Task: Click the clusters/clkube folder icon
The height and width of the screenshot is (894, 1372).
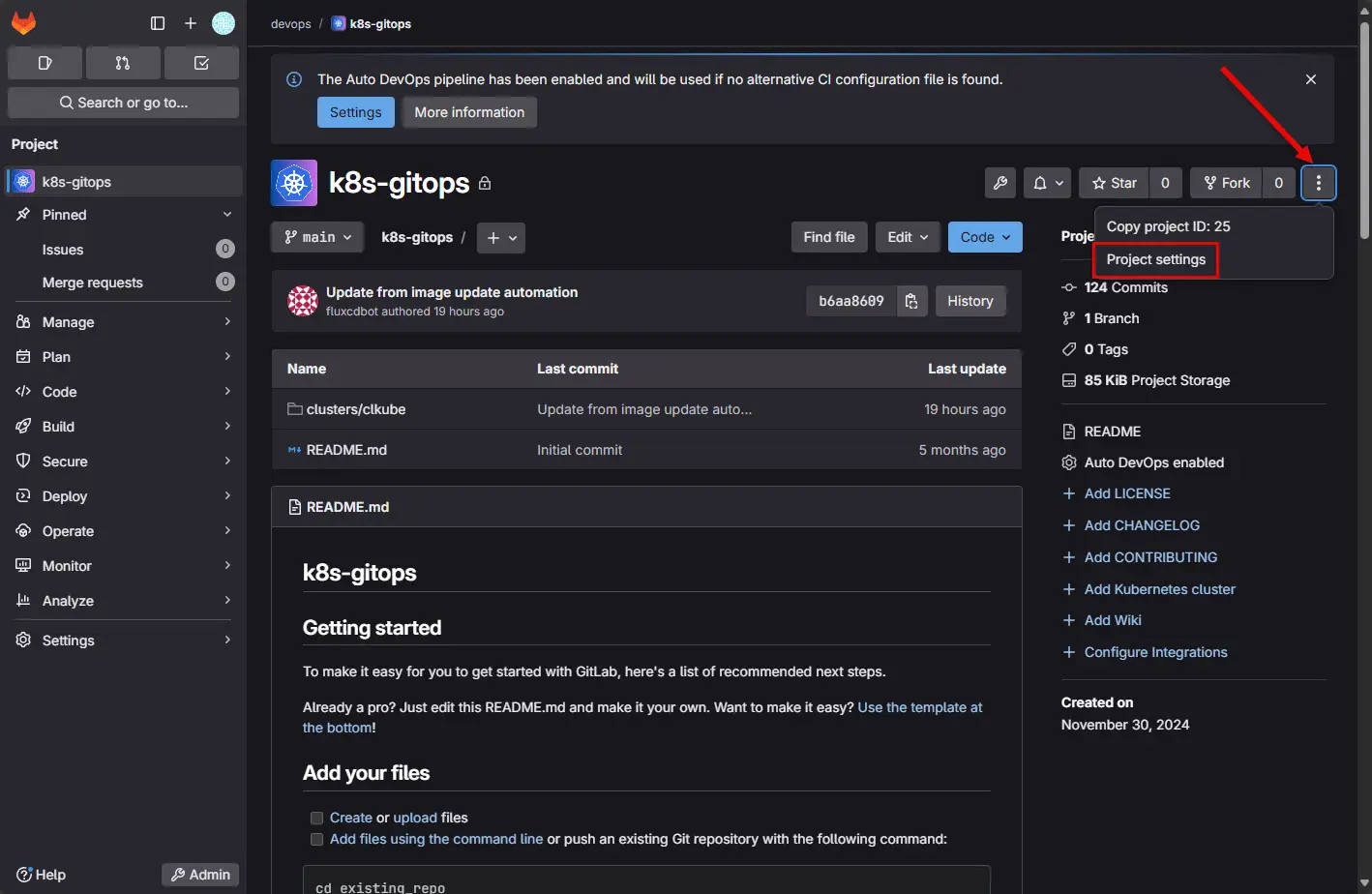Action: point(294,409)
